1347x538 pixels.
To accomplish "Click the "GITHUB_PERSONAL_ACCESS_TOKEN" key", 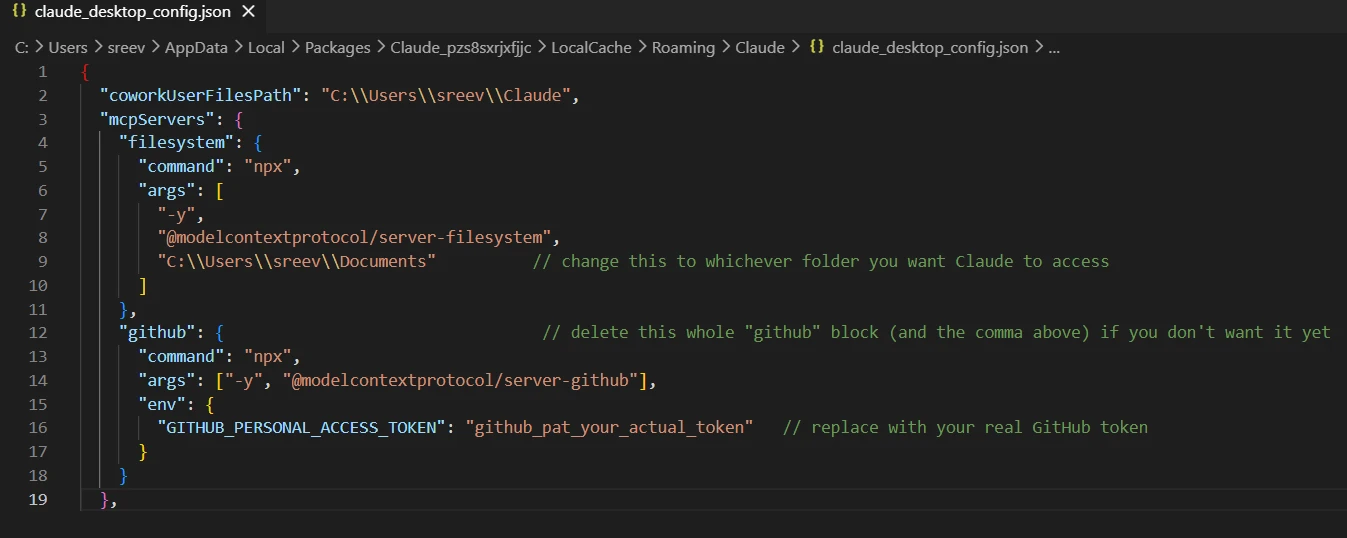I will point(302,427).
